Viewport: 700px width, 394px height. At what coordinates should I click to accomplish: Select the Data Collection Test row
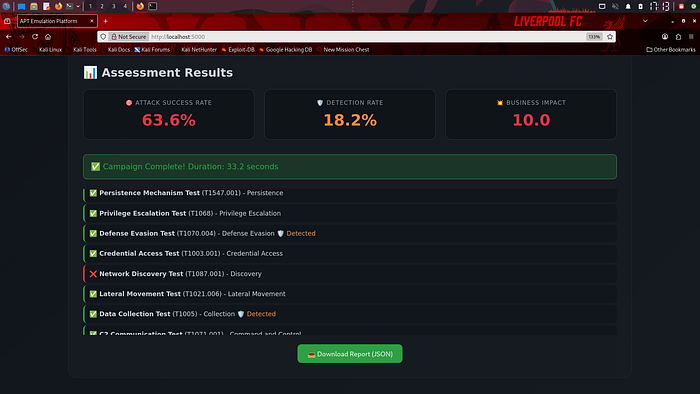350,314
